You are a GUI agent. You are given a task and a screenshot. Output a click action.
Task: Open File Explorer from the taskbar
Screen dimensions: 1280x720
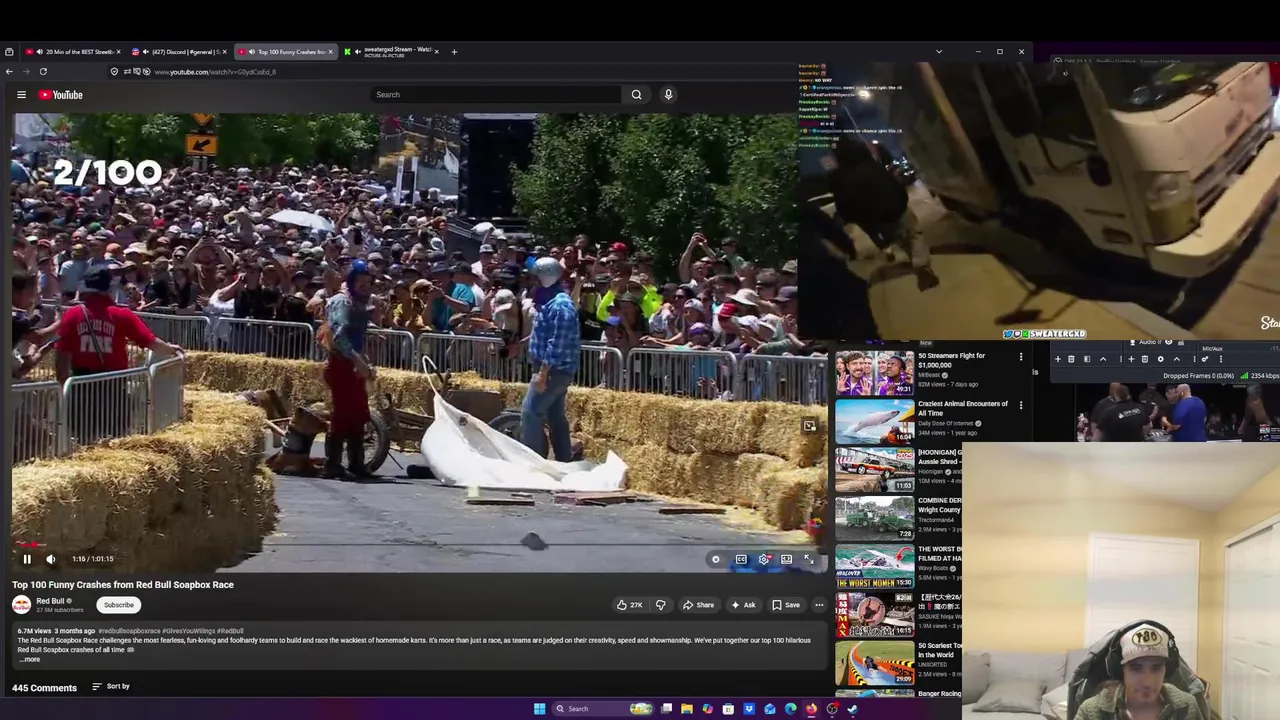687,709
